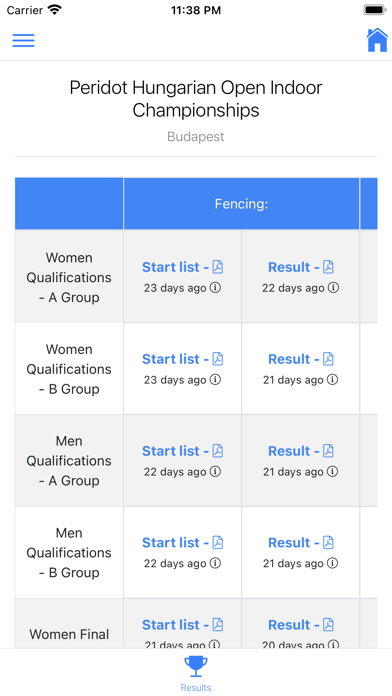Open Women Final Result PDF icon
The width and height of the screenshot is (392, 696).
[x=328, y=625]
